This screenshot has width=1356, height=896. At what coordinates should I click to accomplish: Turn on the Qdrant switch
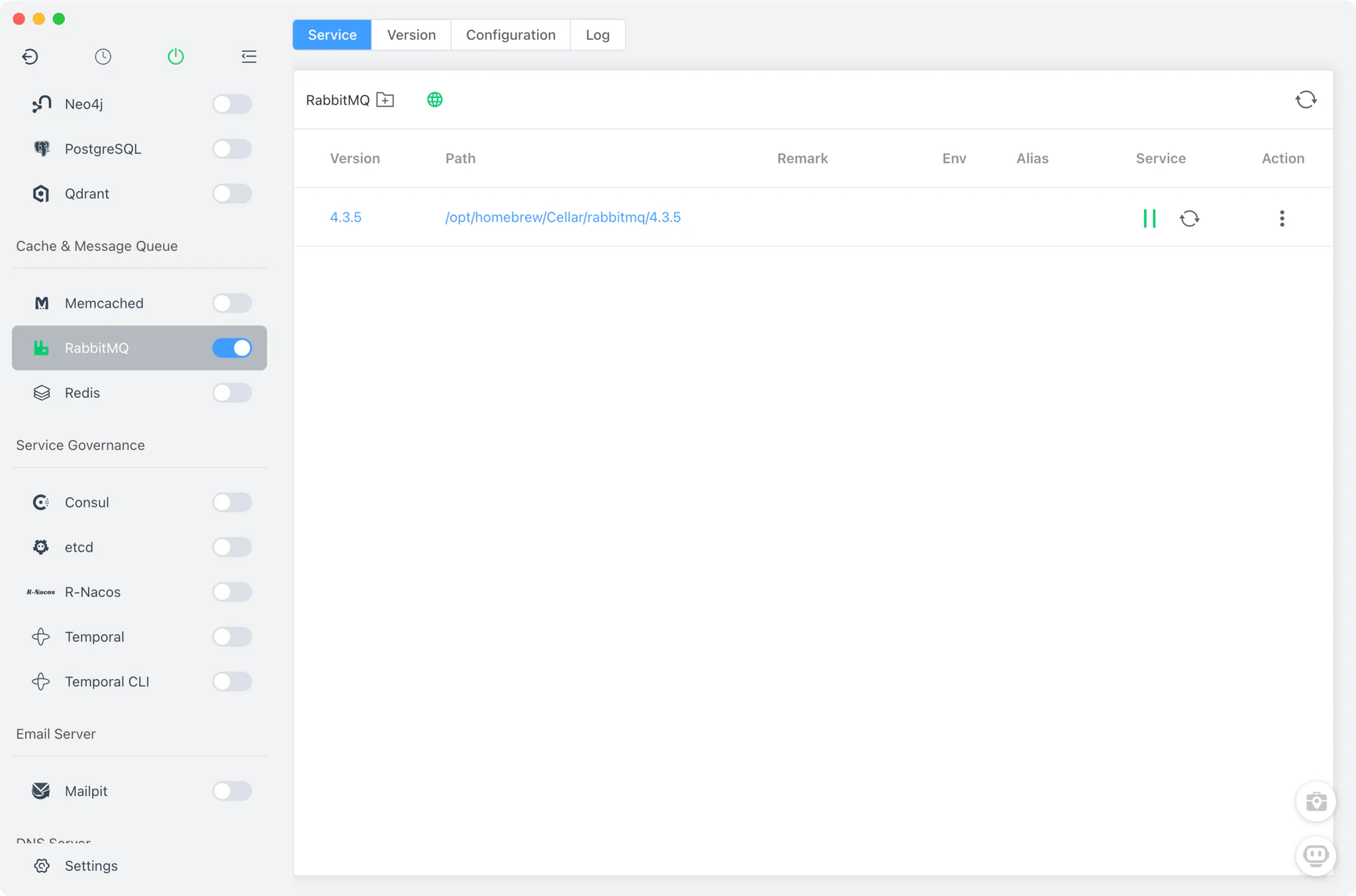click(x=232, y=194)
